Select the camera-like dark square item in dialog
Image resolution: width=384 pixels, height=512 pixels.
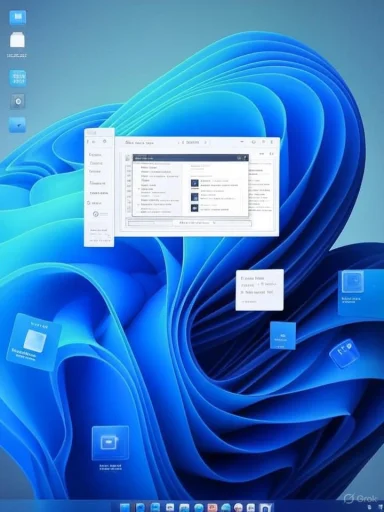195,208
